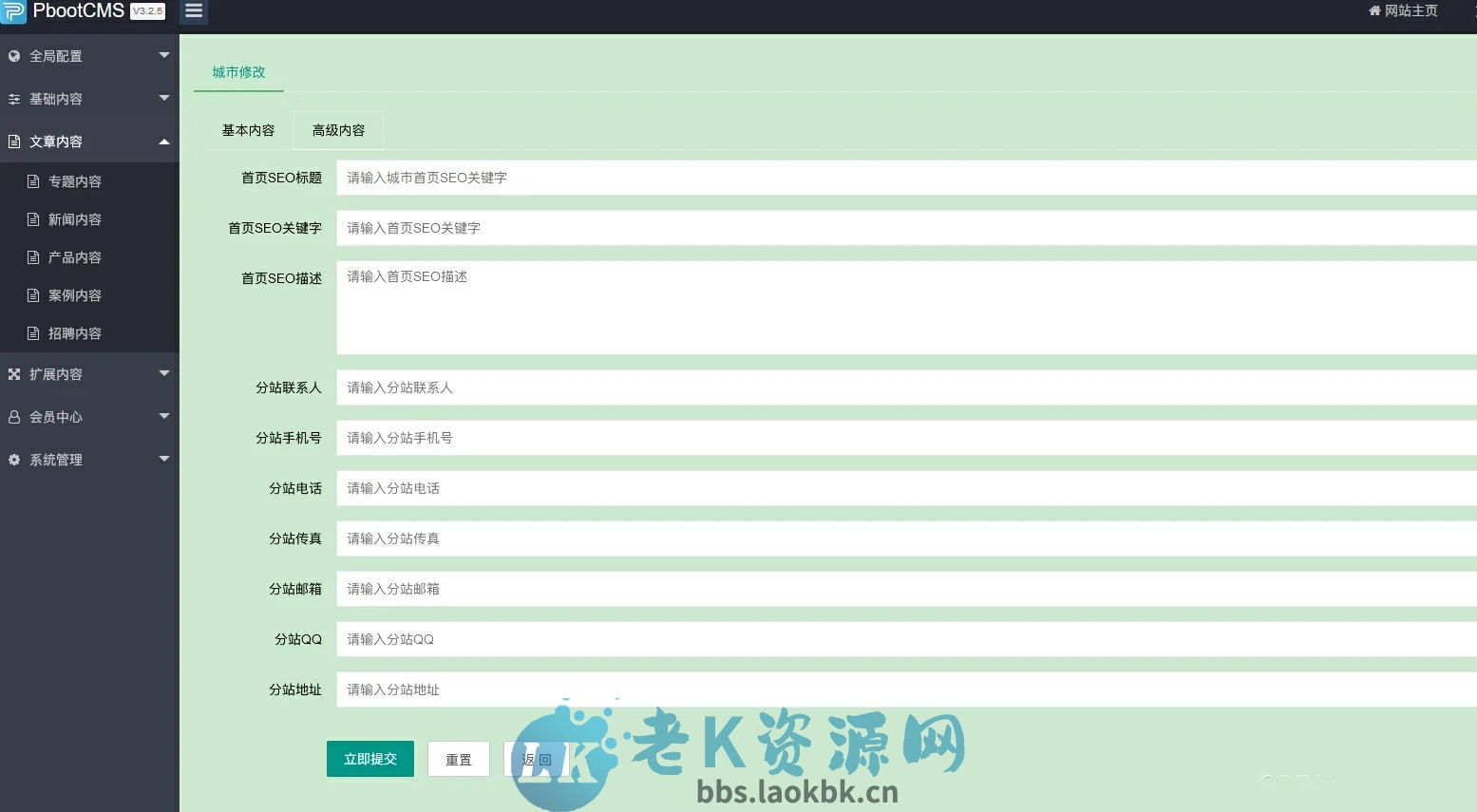Open 新闻内容 from the sidebar
The width and height of the screenshot is (1477, 812).
point(75,218)
